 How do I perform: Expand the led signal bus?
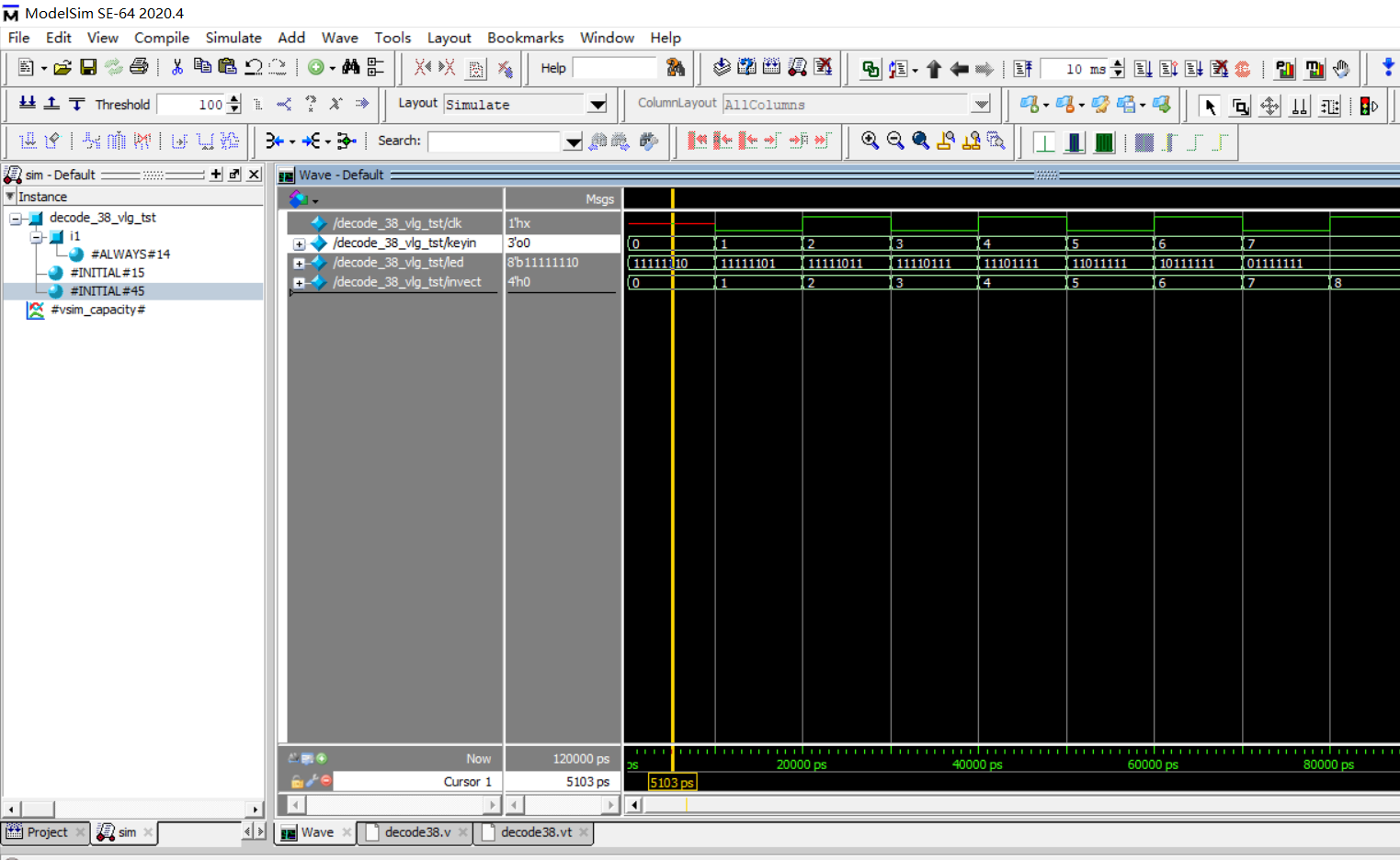299,263
